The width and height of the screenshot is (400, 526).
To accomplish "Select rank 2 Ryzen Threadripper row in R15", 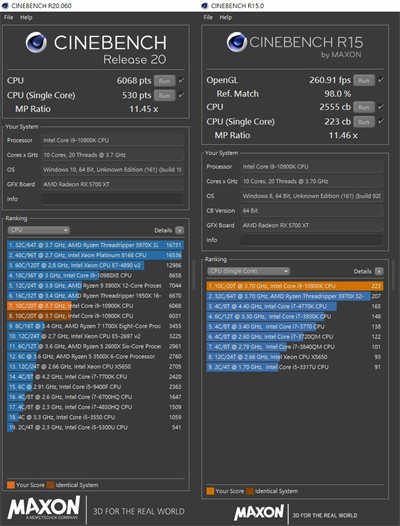I will (295, 296).
